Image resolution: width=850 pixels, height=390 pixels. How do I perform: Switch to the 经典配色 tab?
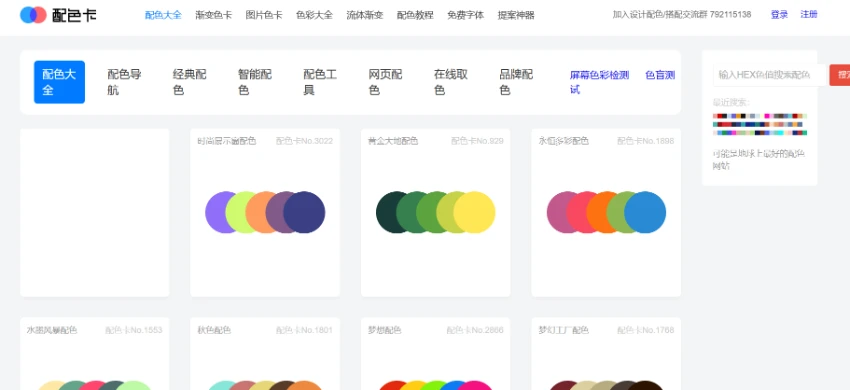pyautogui.click(x=190, y=82)
